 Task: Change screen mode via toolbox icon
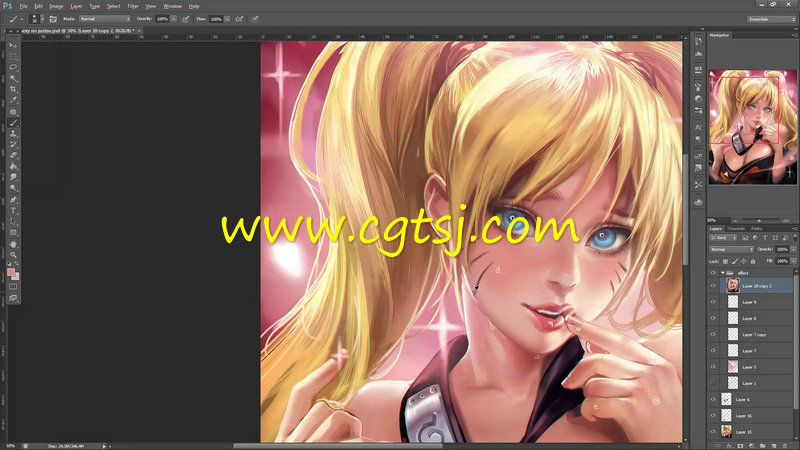[x=13, y=298]
